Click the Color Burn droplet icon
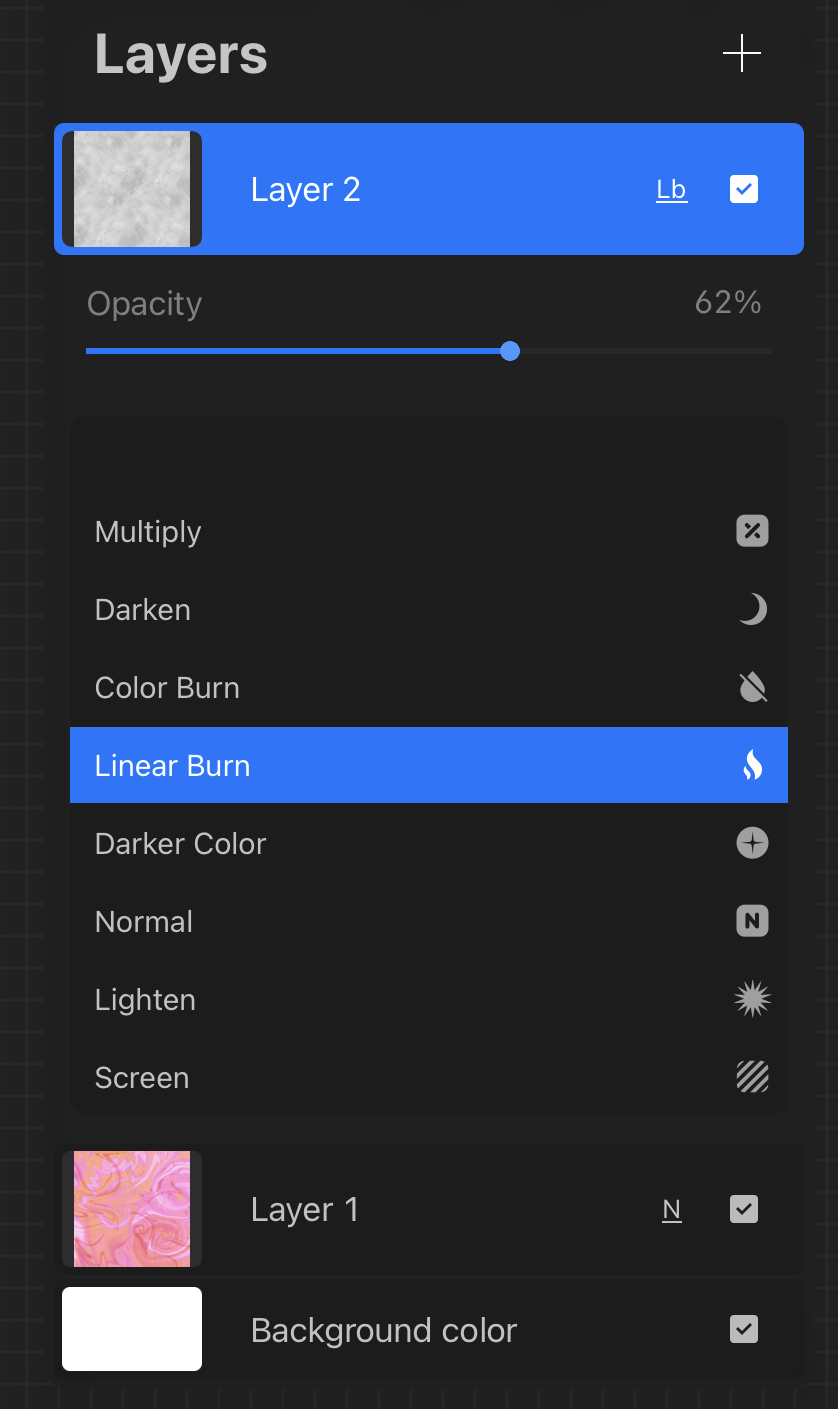The image size is (838, 1409). click(752, 687)
